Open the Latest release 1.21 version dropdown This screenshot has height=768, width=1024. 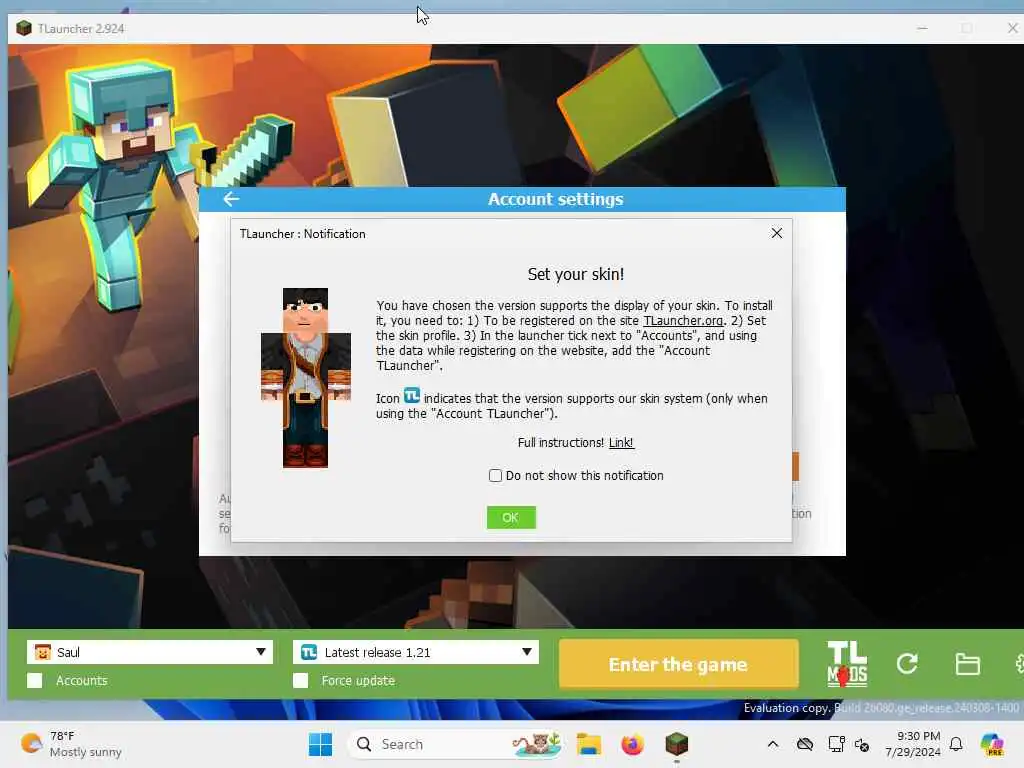pos(415,652)
